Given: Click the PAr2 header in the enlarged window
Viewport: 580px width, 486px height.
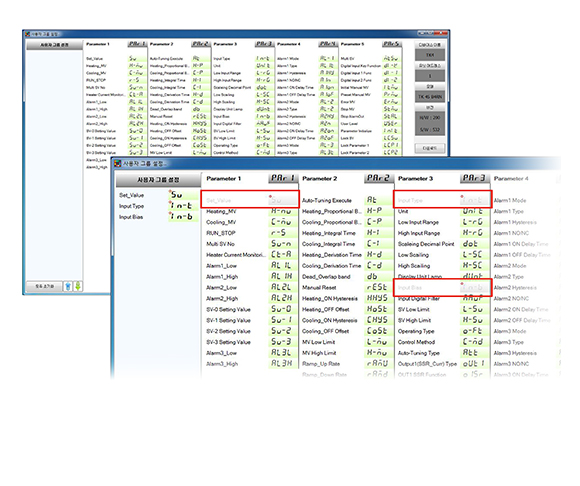Looking at the screenshot, I should (378, 178).
